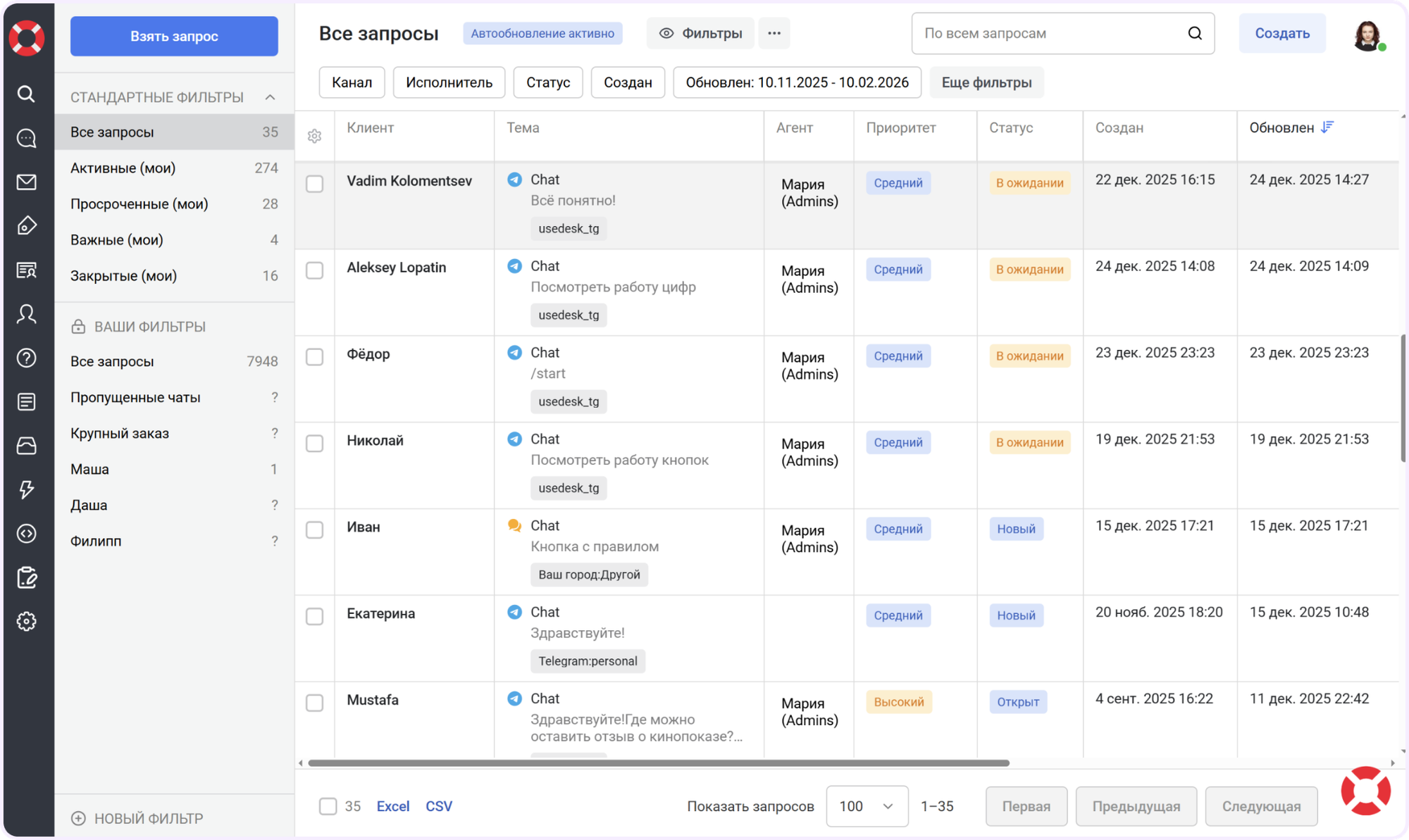Open the lightning bolt automation icon

(x=27, y=489)
